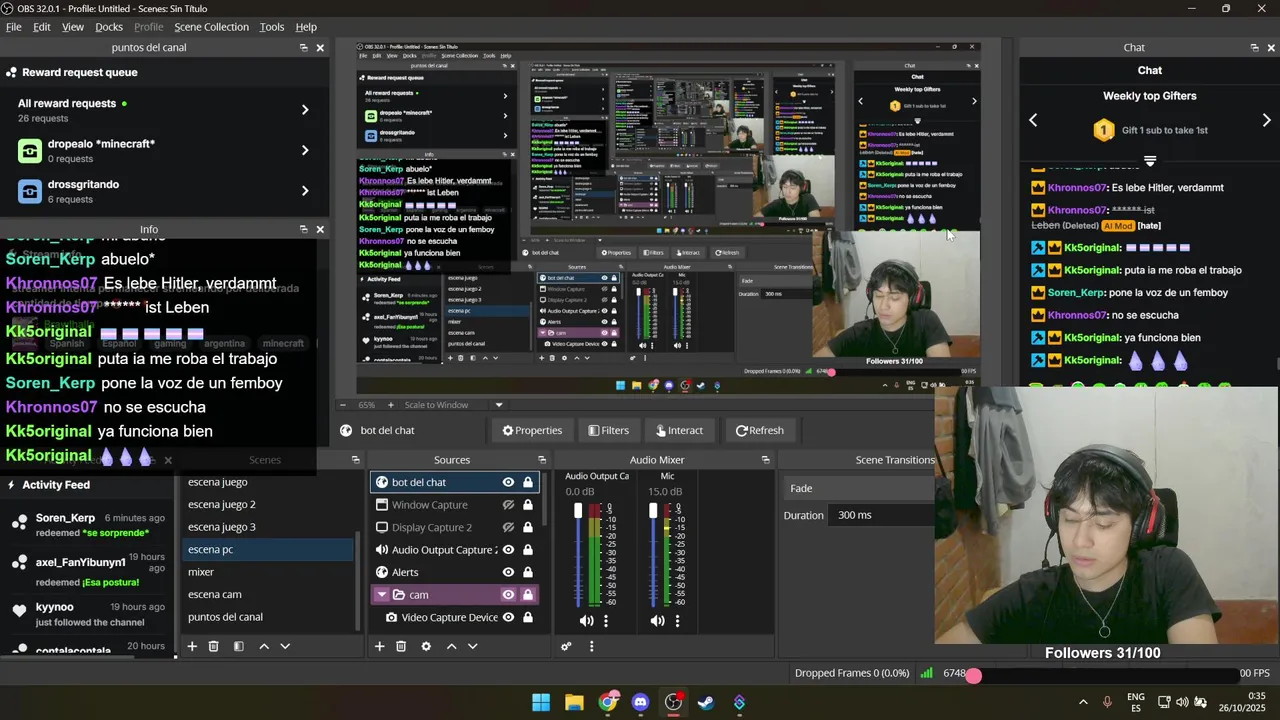Go to previous chat leaderboard with left arrow
This screenshot has width=1280, height=720.
tap(1033, 120)
